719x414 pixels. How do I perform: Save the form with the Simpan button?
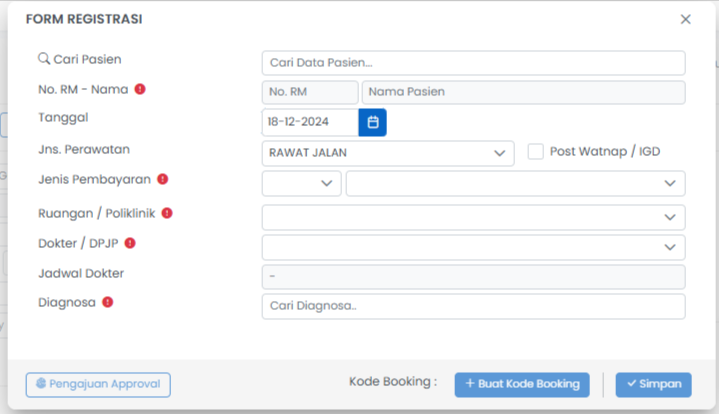coord(653,384)
